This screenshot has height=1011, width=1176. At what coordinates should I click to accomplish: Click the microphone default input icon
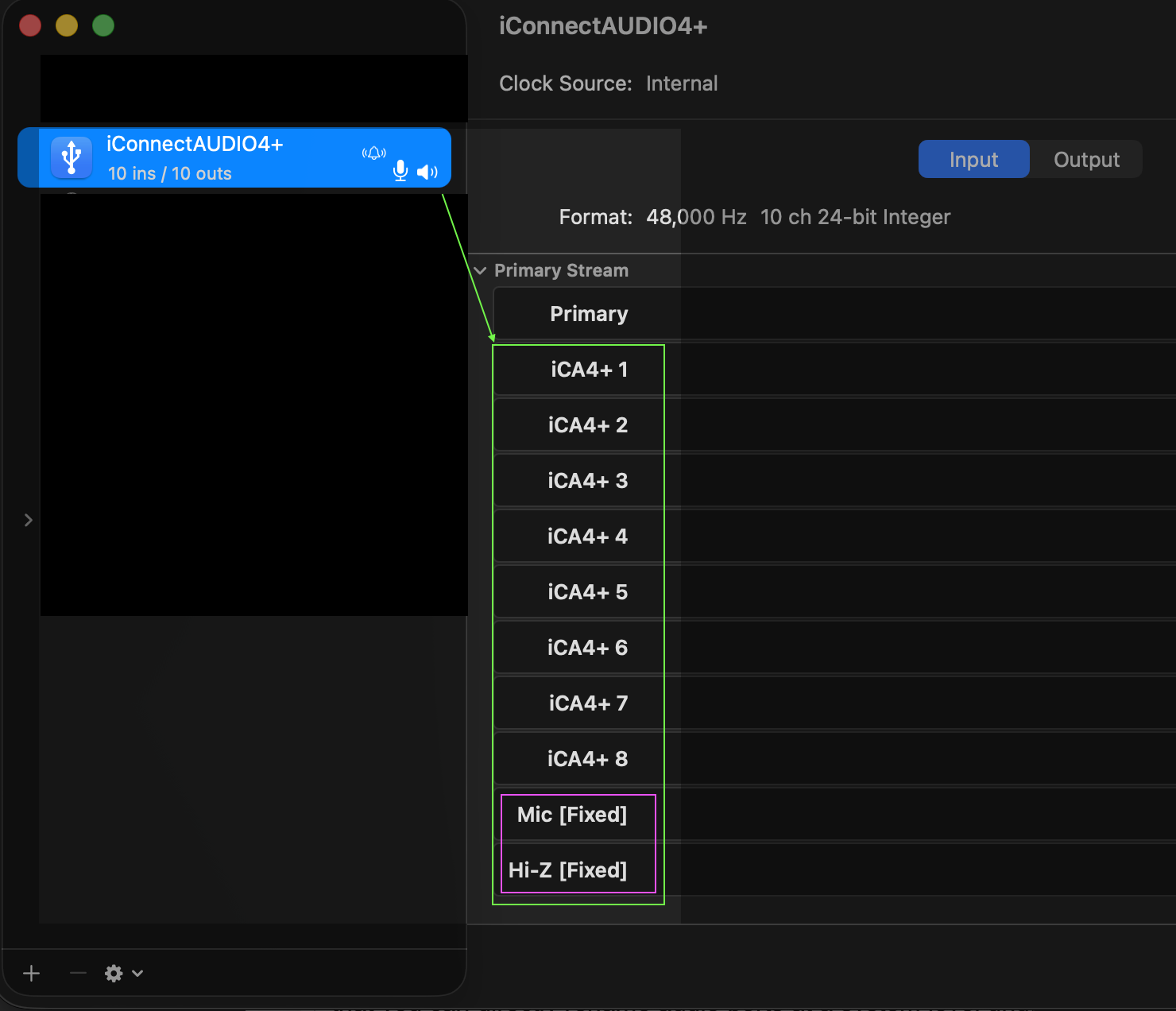pyautogui.click(x=400, y=171)
